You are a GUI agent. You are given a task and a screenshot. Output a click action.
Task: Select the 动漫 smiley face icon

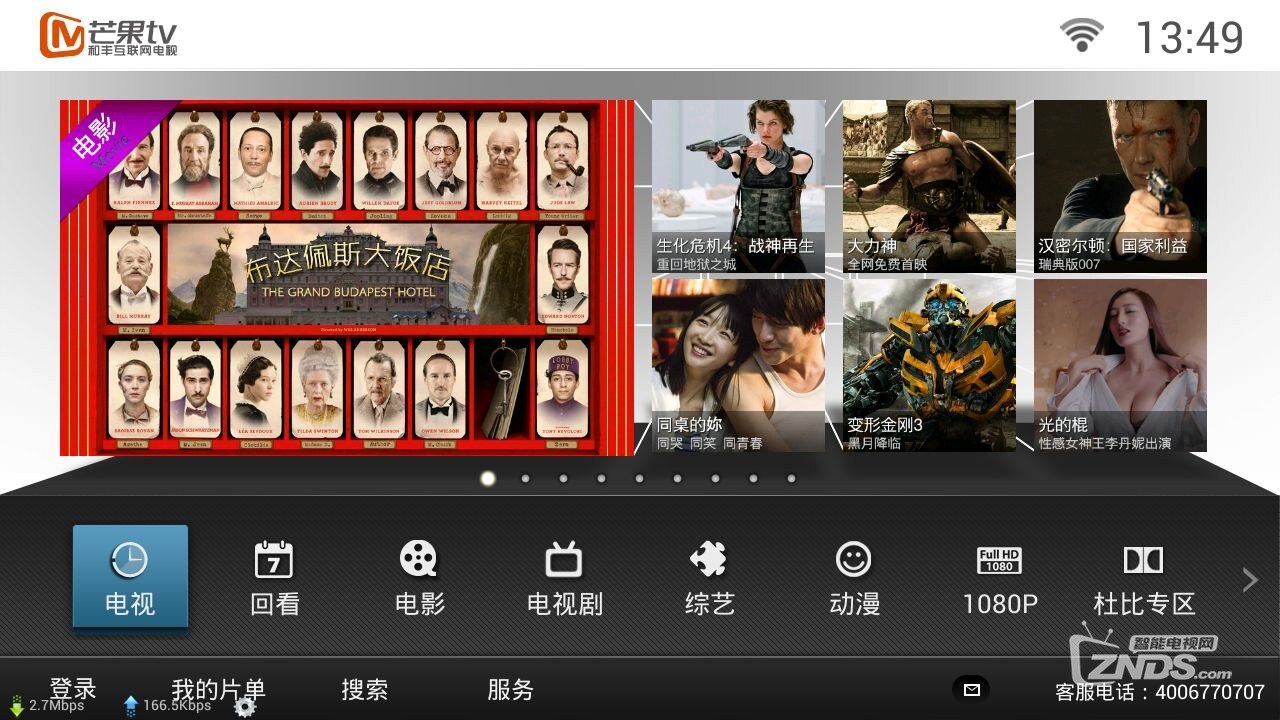[854, 560]
